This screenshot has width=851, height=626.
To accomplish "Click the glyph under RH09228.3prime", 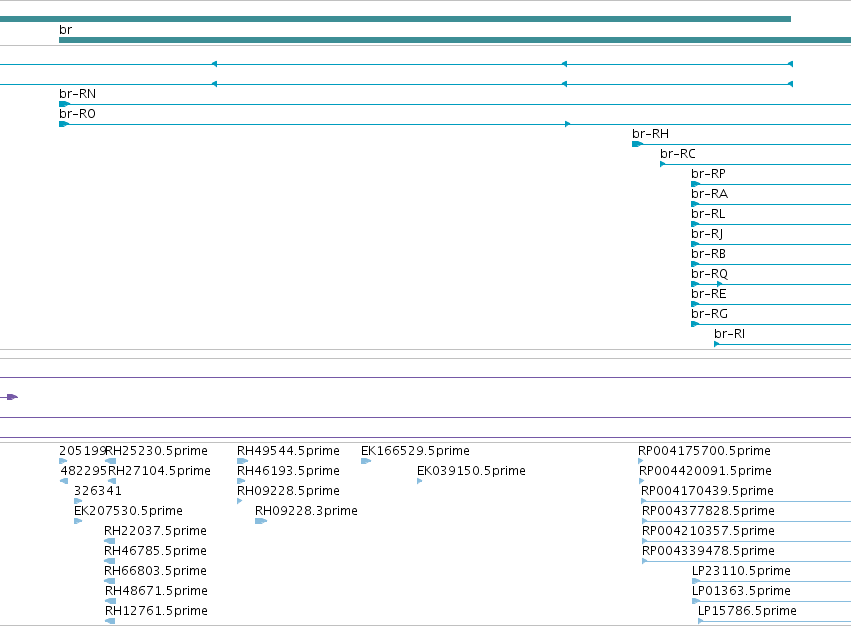I will [261, 521].
